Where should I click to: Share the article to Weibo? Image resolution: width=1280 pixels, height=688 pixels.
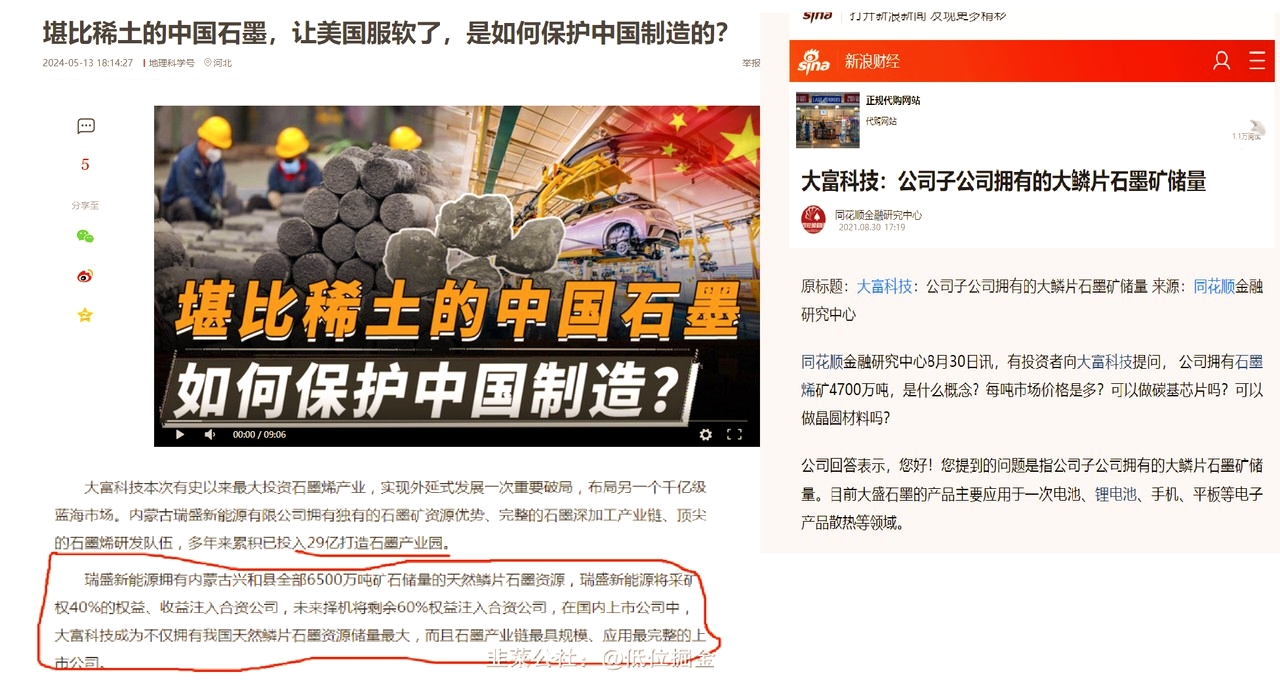pyautogui.click(x=85, y=276)
